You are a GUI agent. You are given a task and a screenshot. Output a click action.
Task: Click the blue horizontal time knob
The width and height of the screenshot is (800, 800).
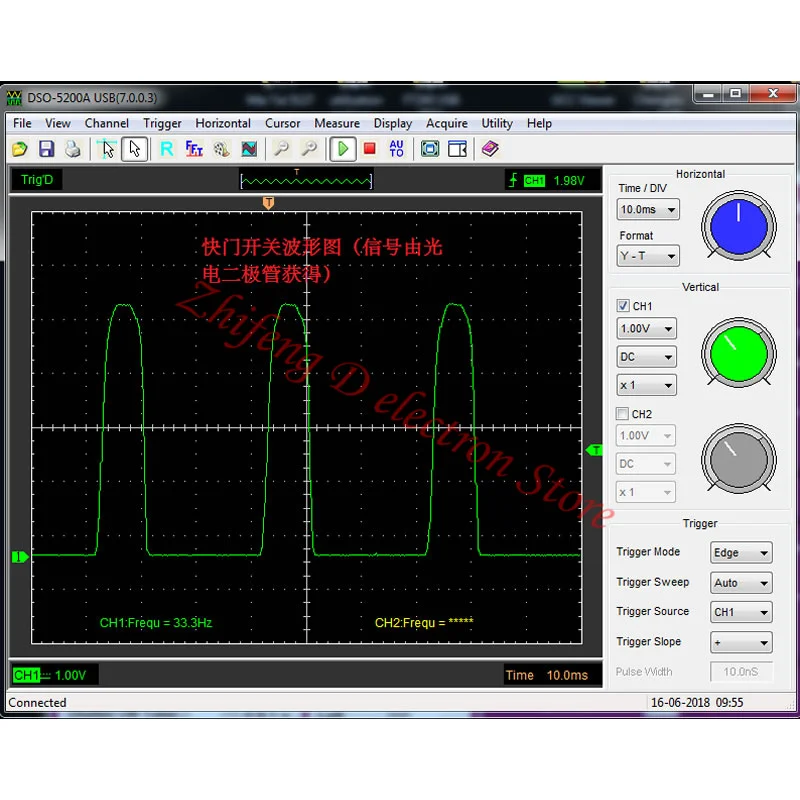[739, 226]
